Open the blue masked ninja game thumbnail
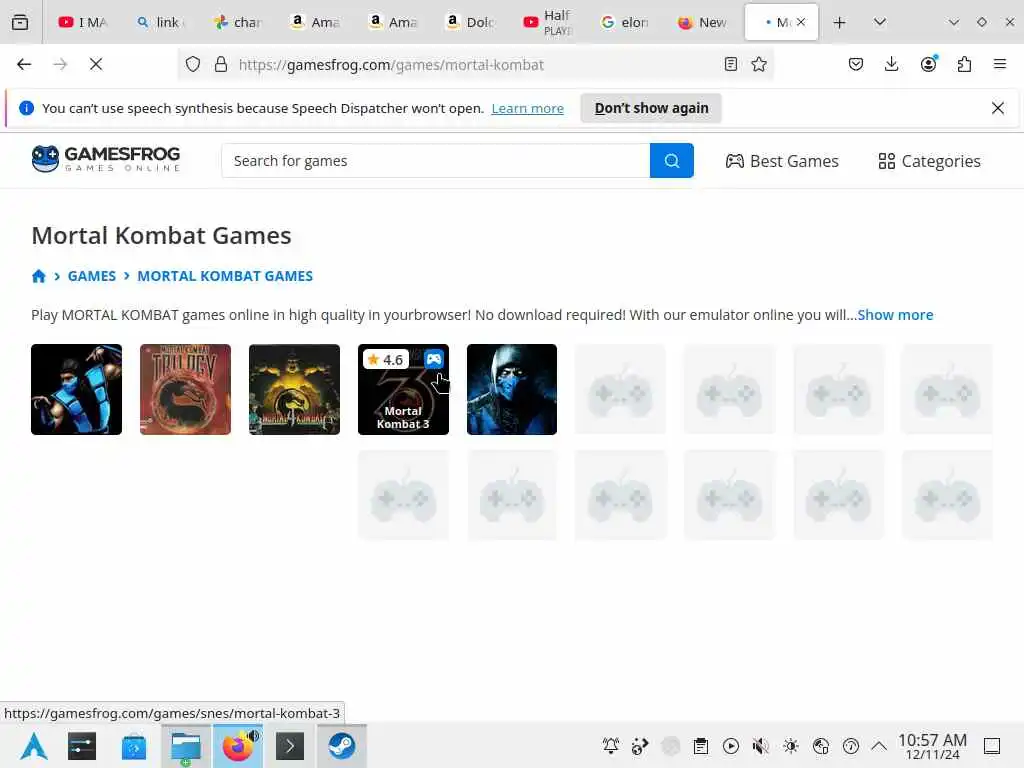1024x768 pixels. (x=512, y=389)
